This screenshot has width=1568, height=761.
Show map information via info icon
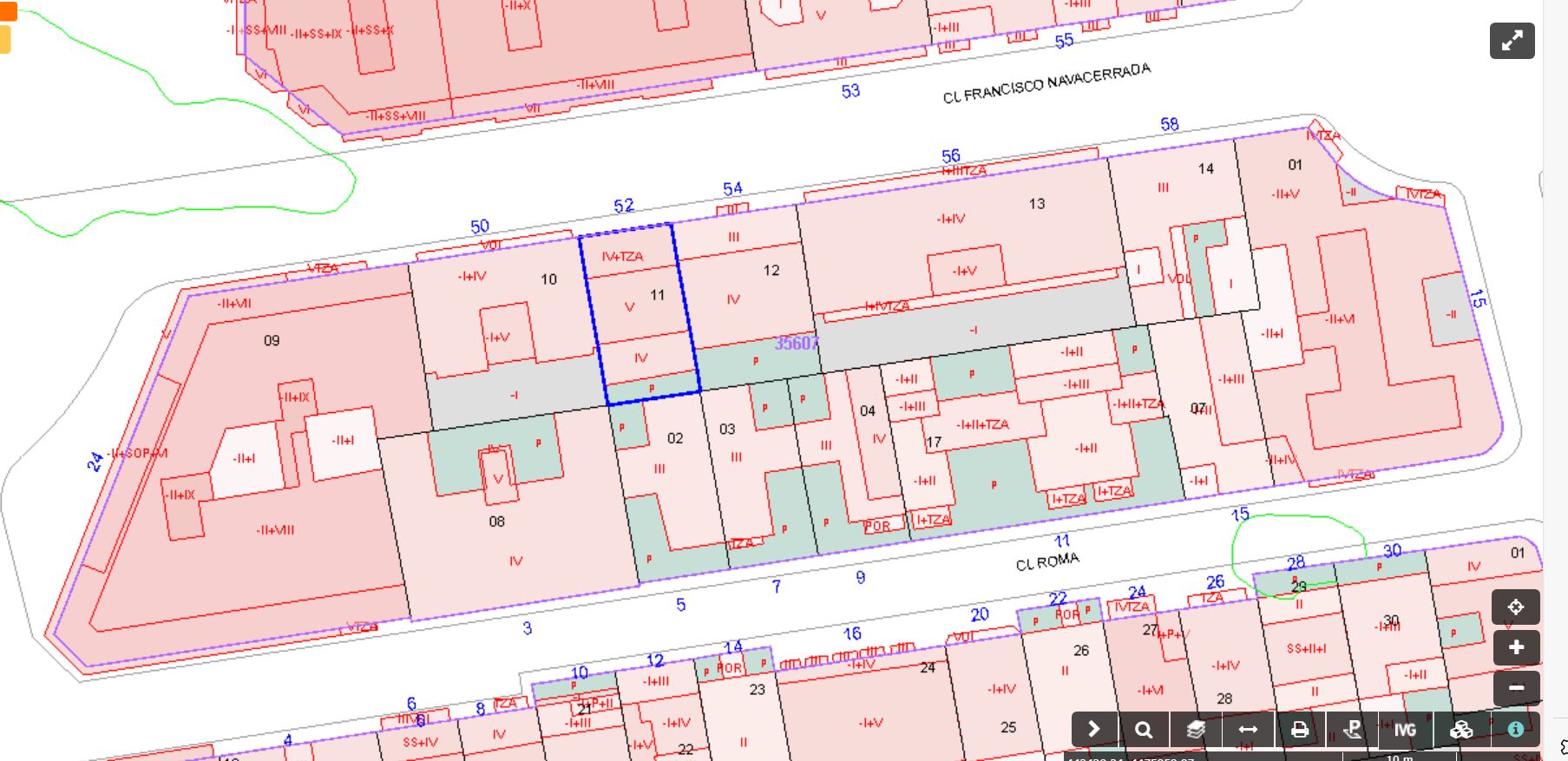coord(1515,730)
